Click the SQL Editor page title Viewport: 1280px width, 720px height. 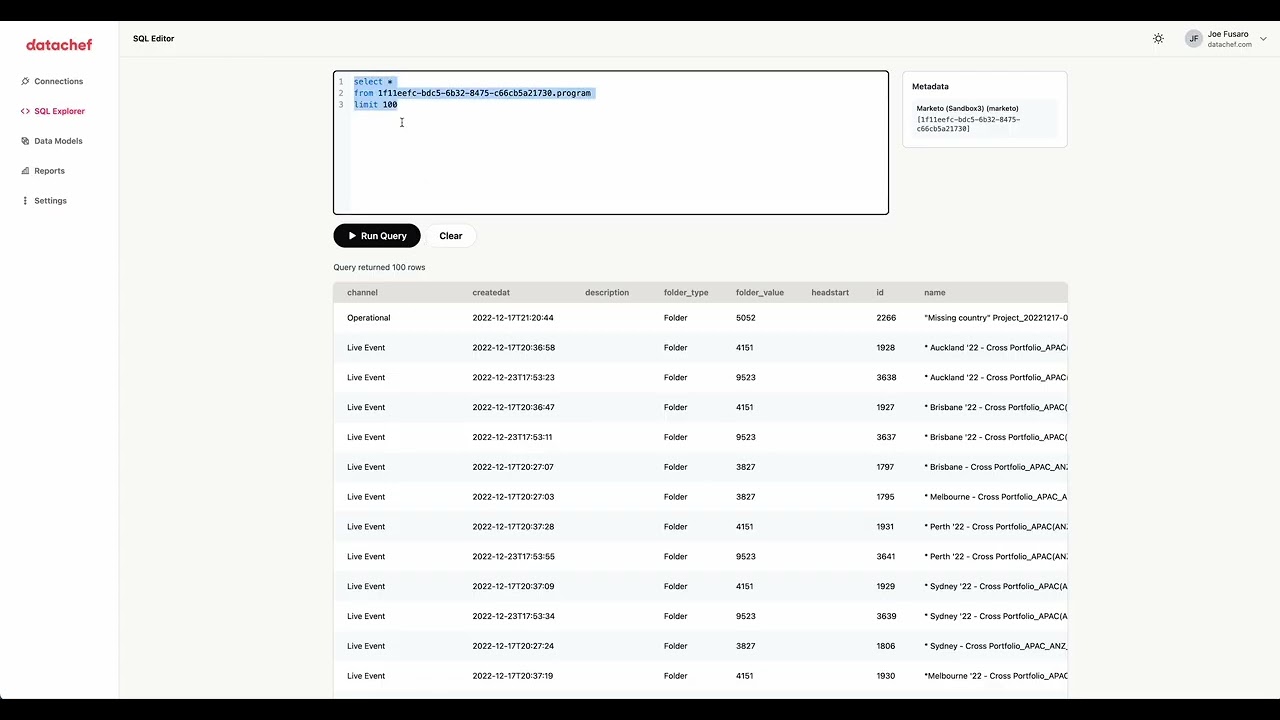pos(153,39)
